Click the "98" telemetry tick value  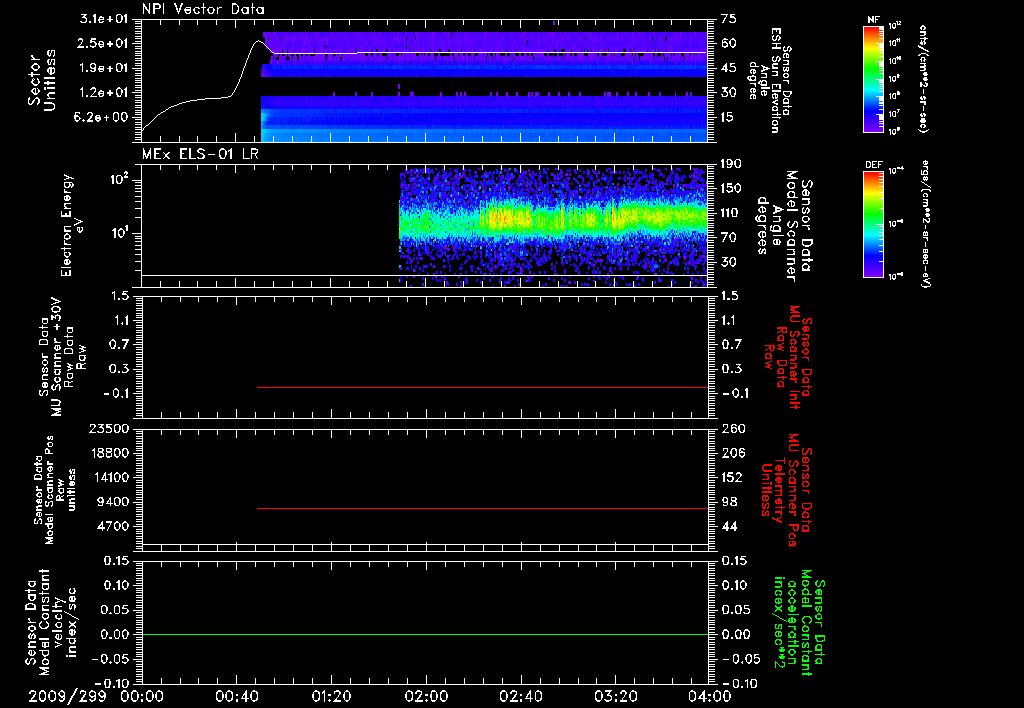pos(729,502)
